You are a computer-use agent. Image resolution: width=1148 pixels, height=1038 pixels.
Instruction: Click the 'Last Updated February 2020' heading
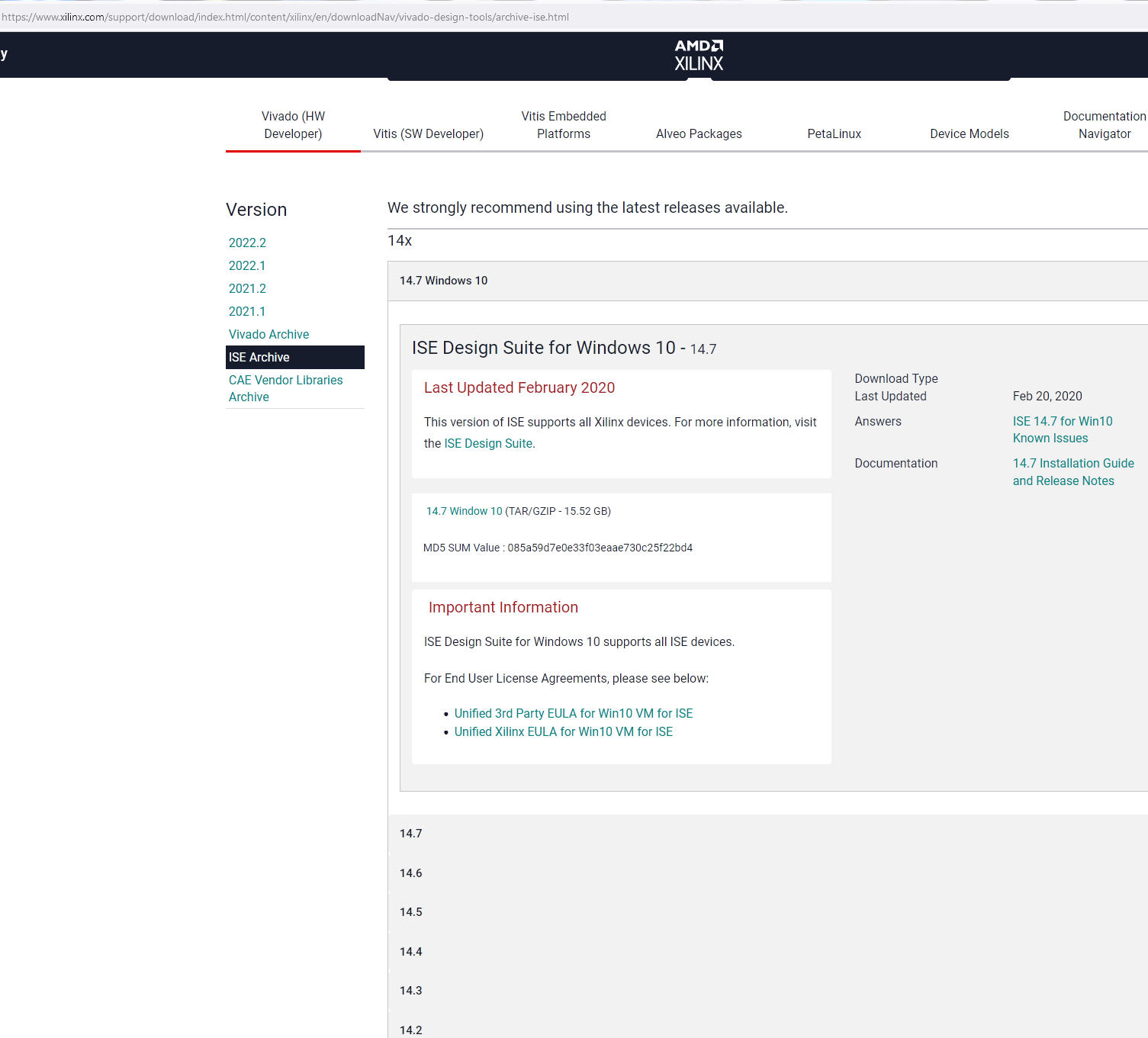coord(519,387)
